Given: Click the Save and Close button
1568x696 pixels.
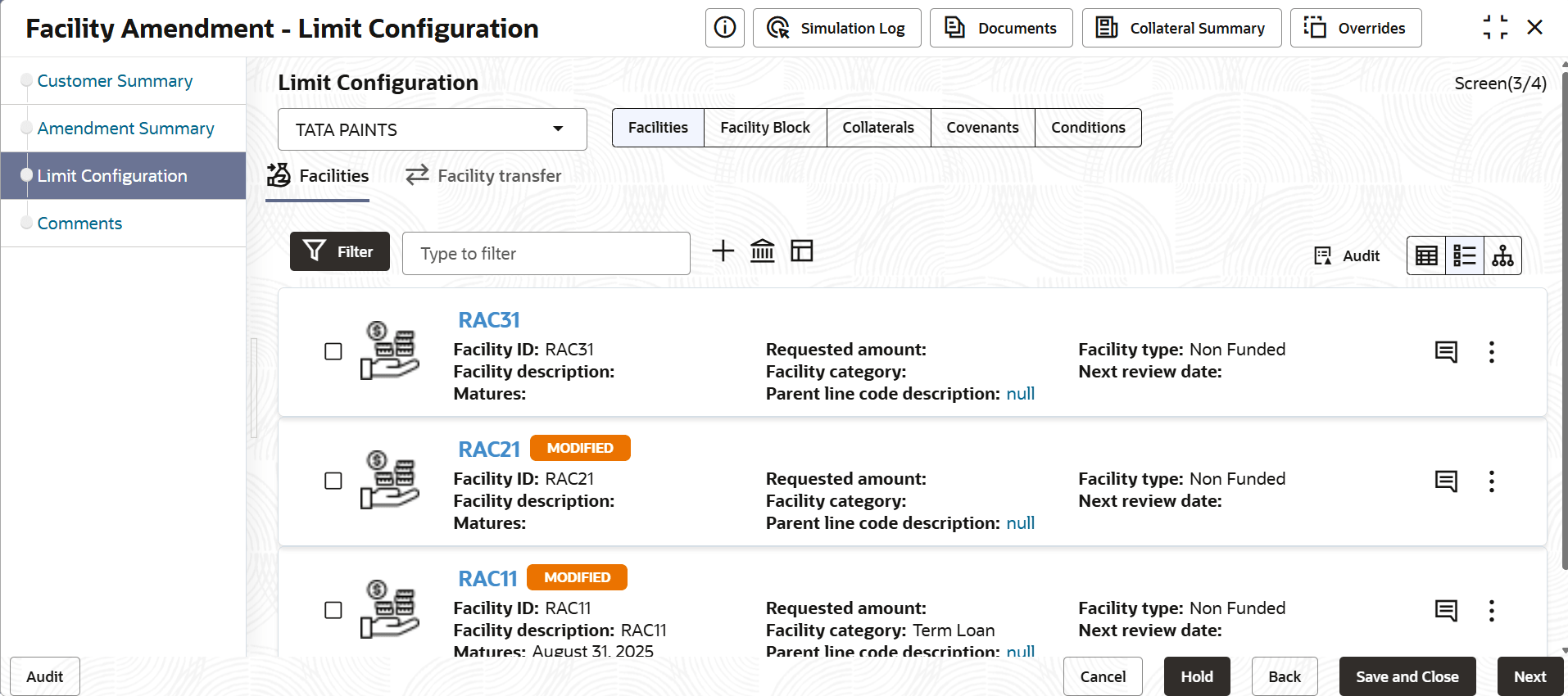Looking at the screenshot, I should (x=1407, y=676).
